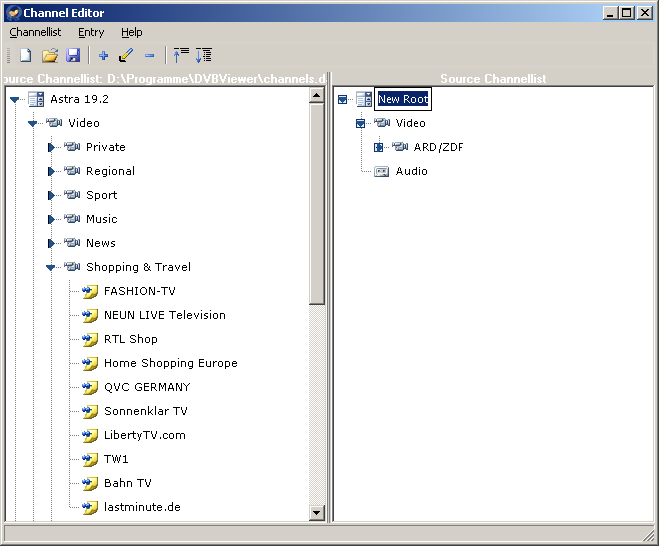Click the Shopping & Travel camera icon

tap(72, 266)
